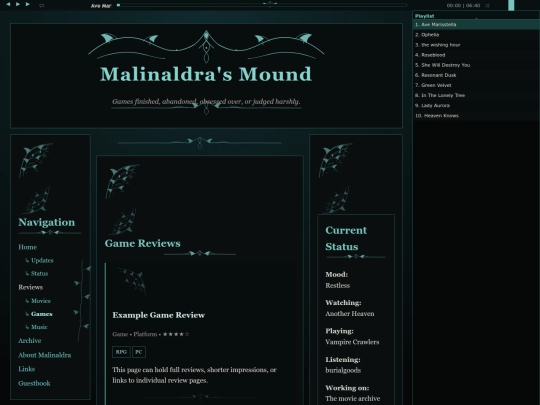Click the 'Restless' mood value
Screen dimensions: 540x405
[x=338, y=285]
